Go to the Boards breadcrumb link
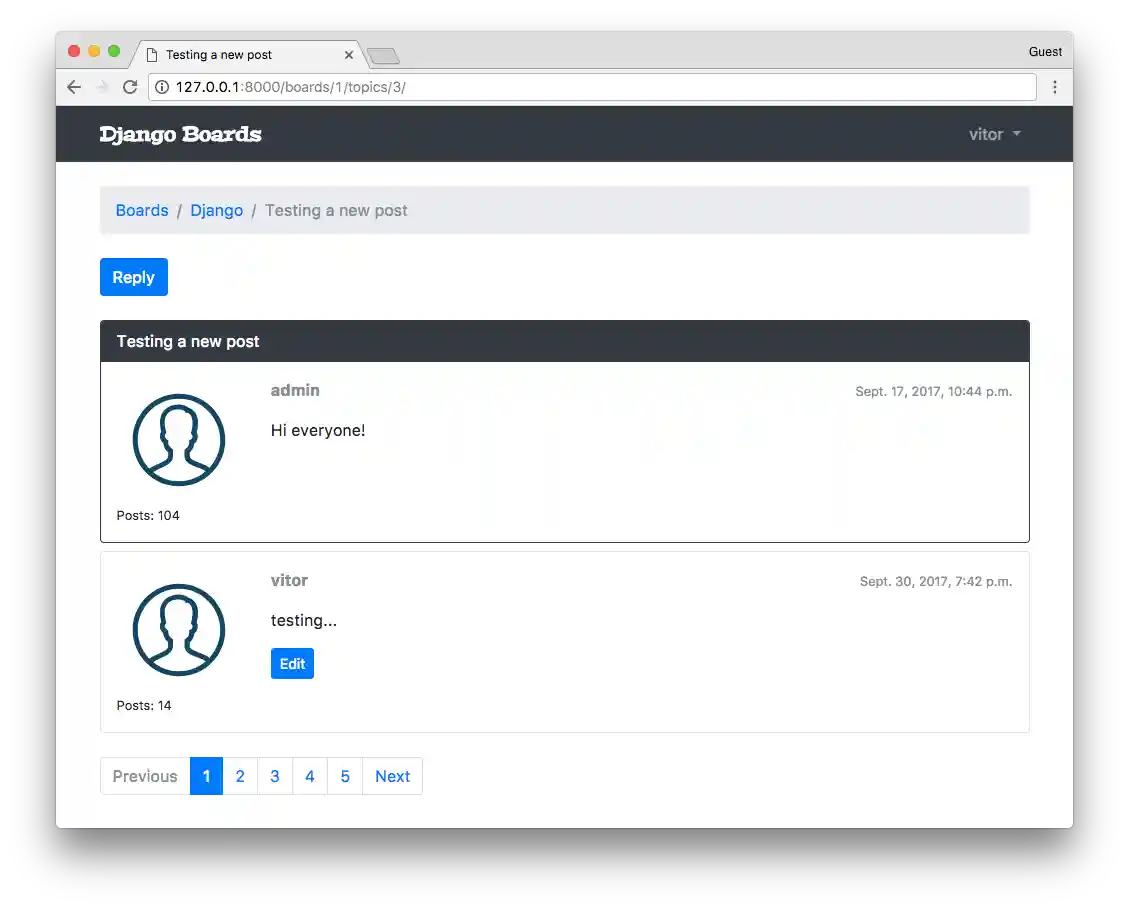 coord(142,210)
